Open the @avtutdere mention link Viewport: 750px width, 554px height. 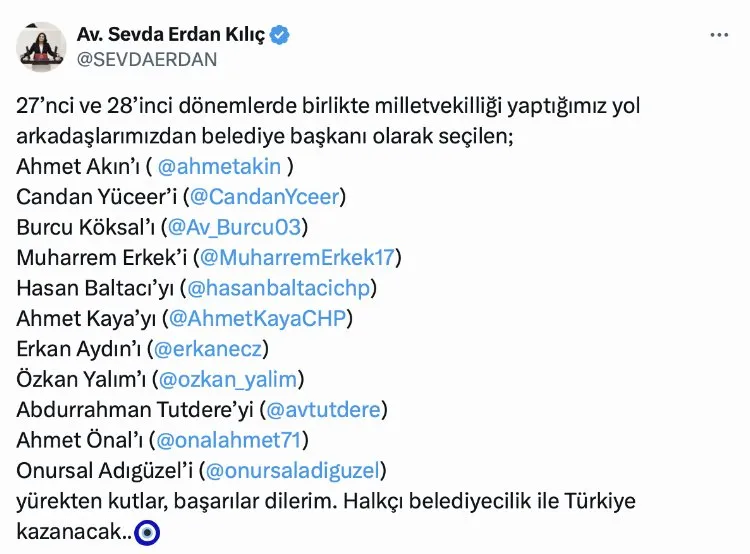coord(322,409)
